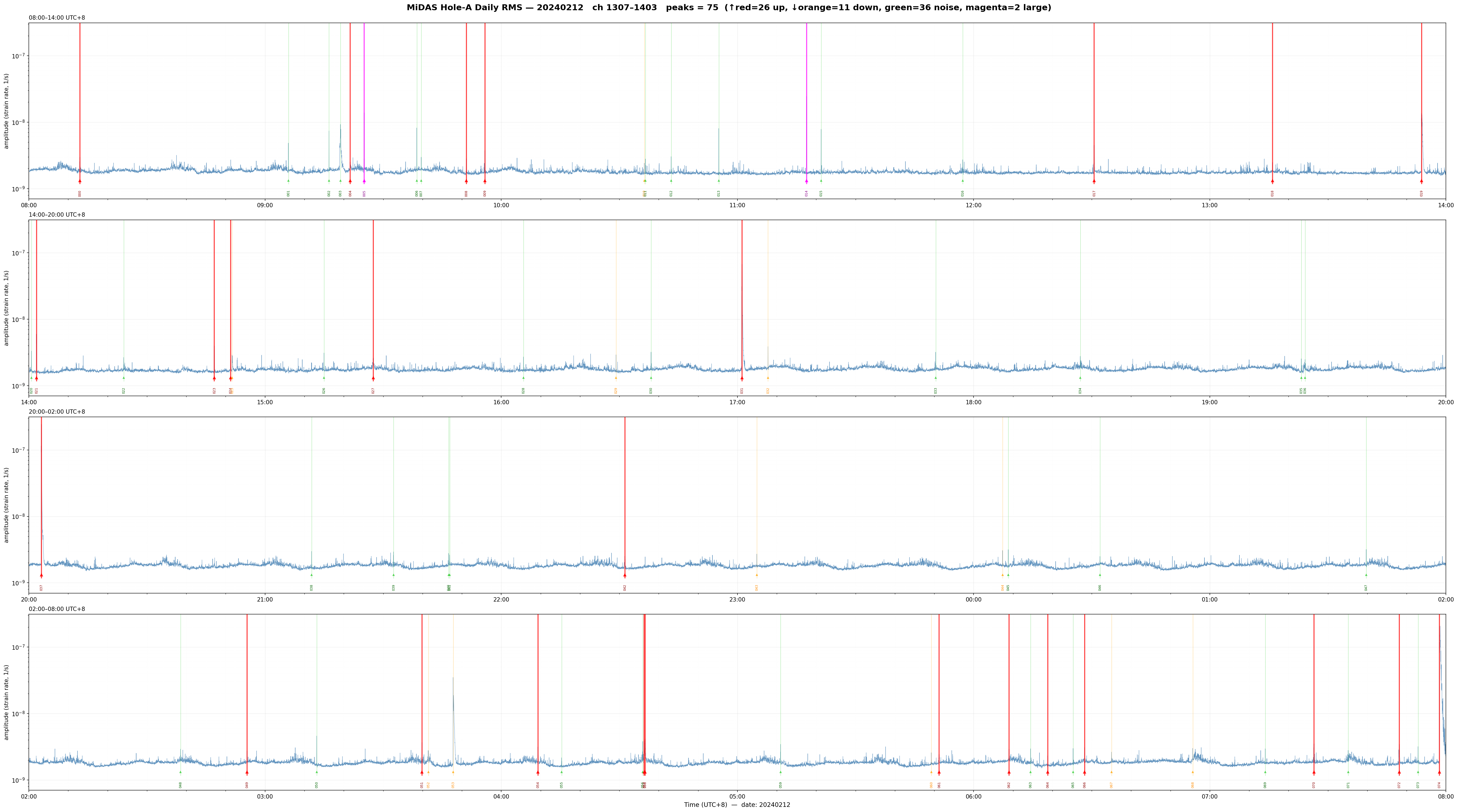This screenshot has width=1458, height=812.
Task: Click the x-axis label "Time (UTC+8) — date: 20240212"
Action: (737, 805)
